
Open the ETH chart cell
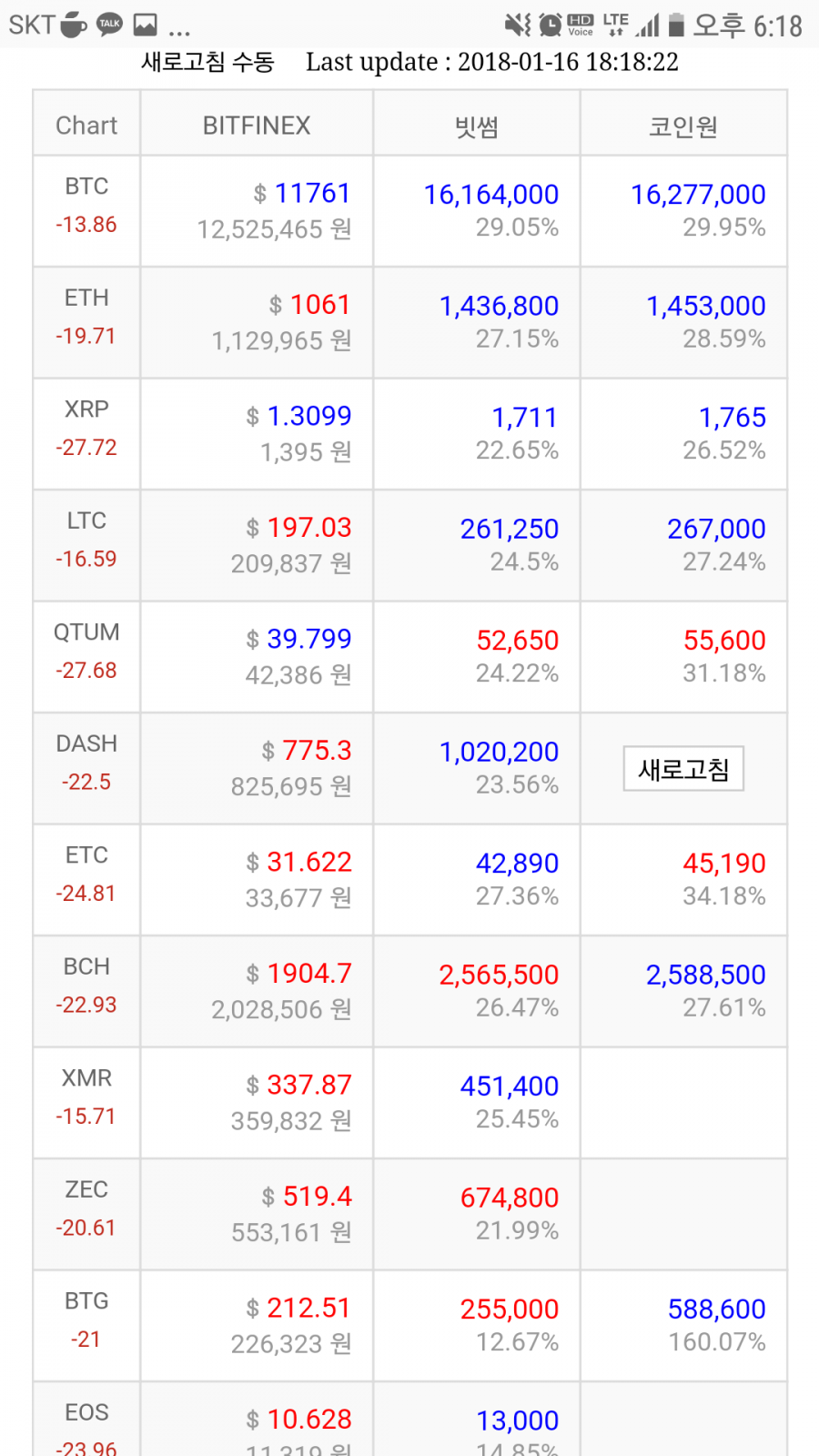[x=86, y=323]
